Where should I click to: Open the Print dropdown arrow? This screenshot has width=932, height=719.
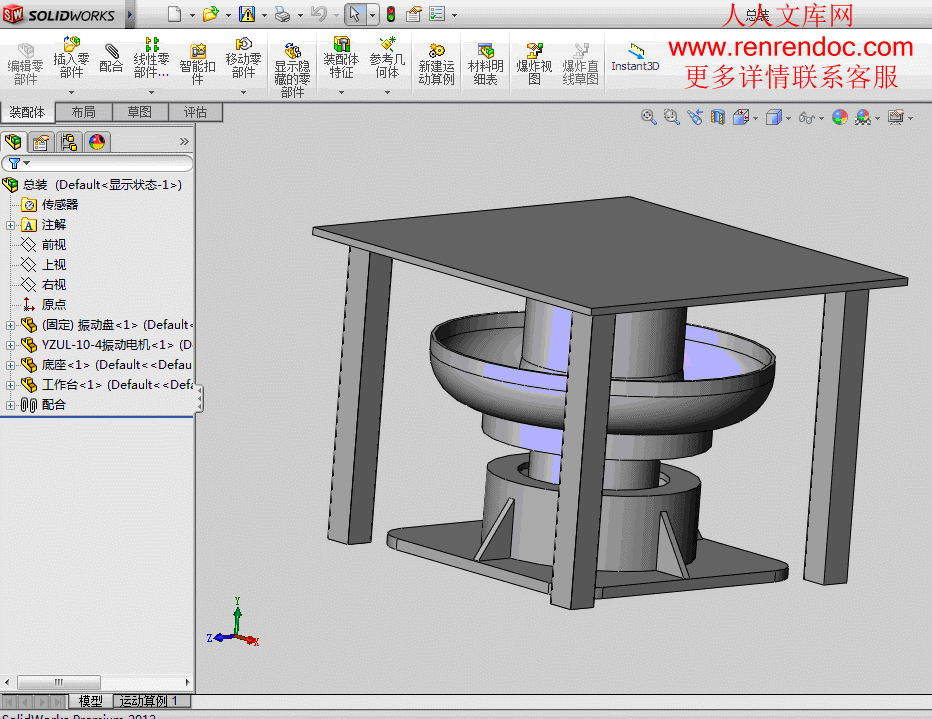(300, 15)
